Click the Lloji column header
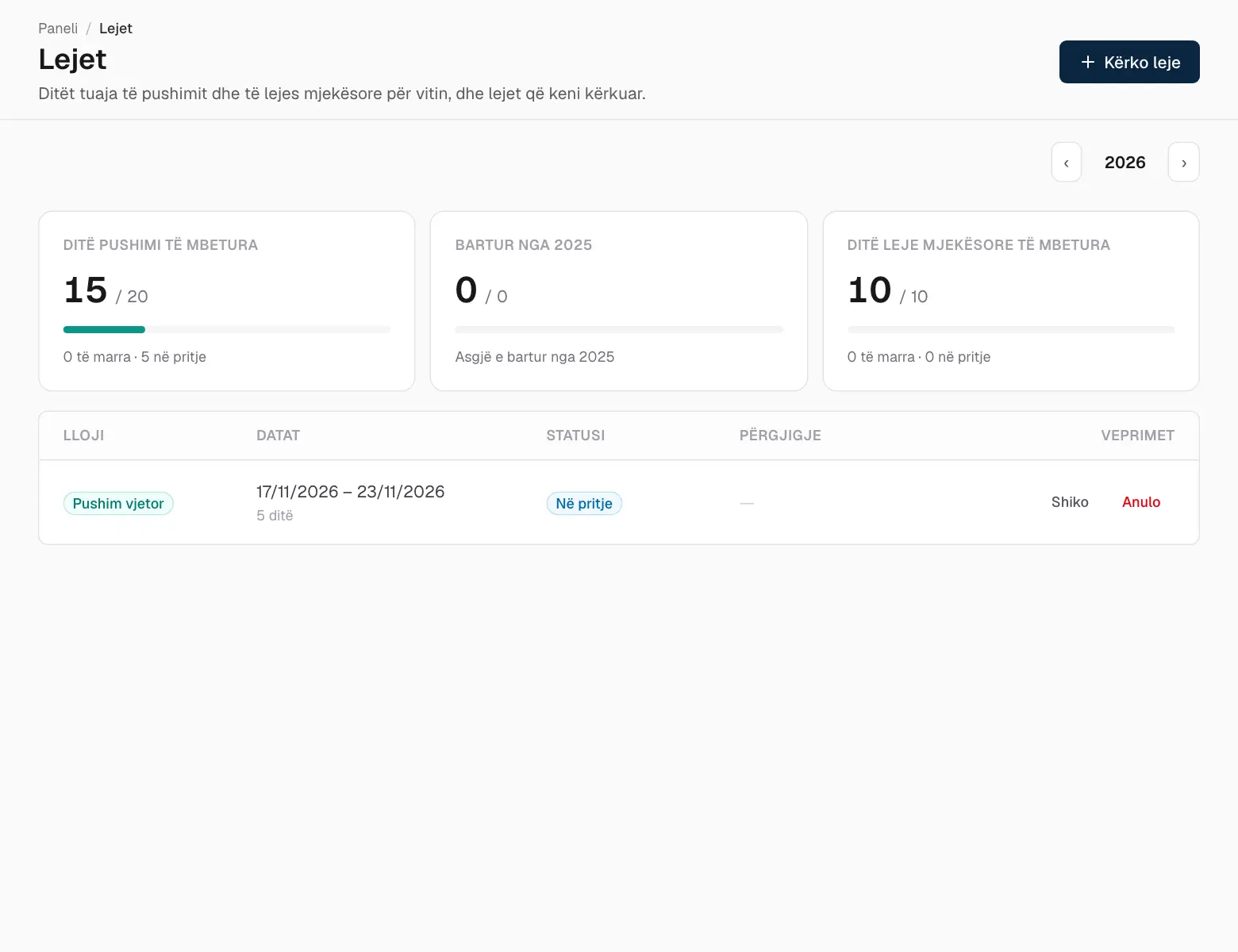Image resolution: width=1238 pixels, height=952 pixels. point(83,436)
